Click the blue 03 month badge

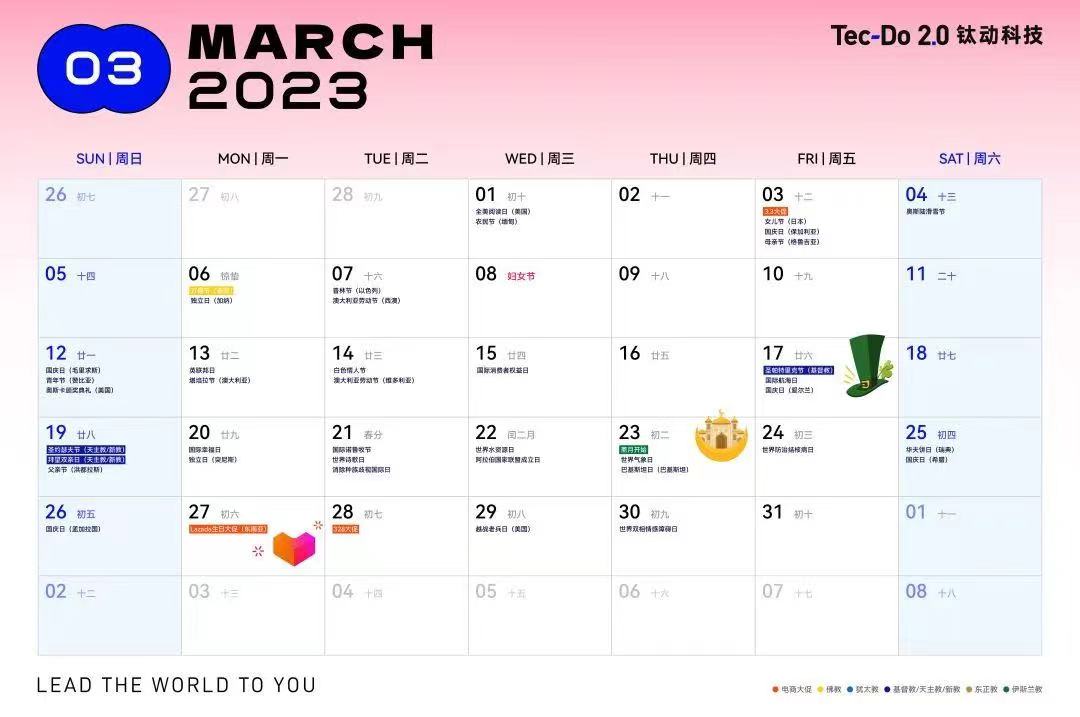point(104,69)
